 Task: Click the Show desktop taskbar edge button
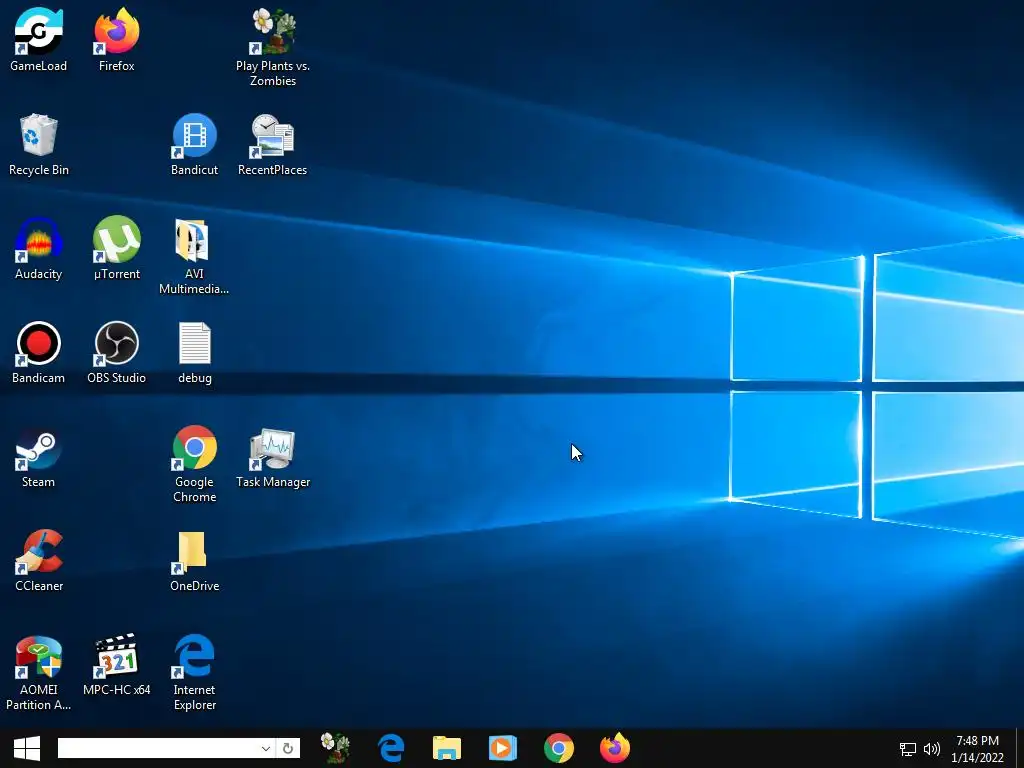tap(1019, 748)
